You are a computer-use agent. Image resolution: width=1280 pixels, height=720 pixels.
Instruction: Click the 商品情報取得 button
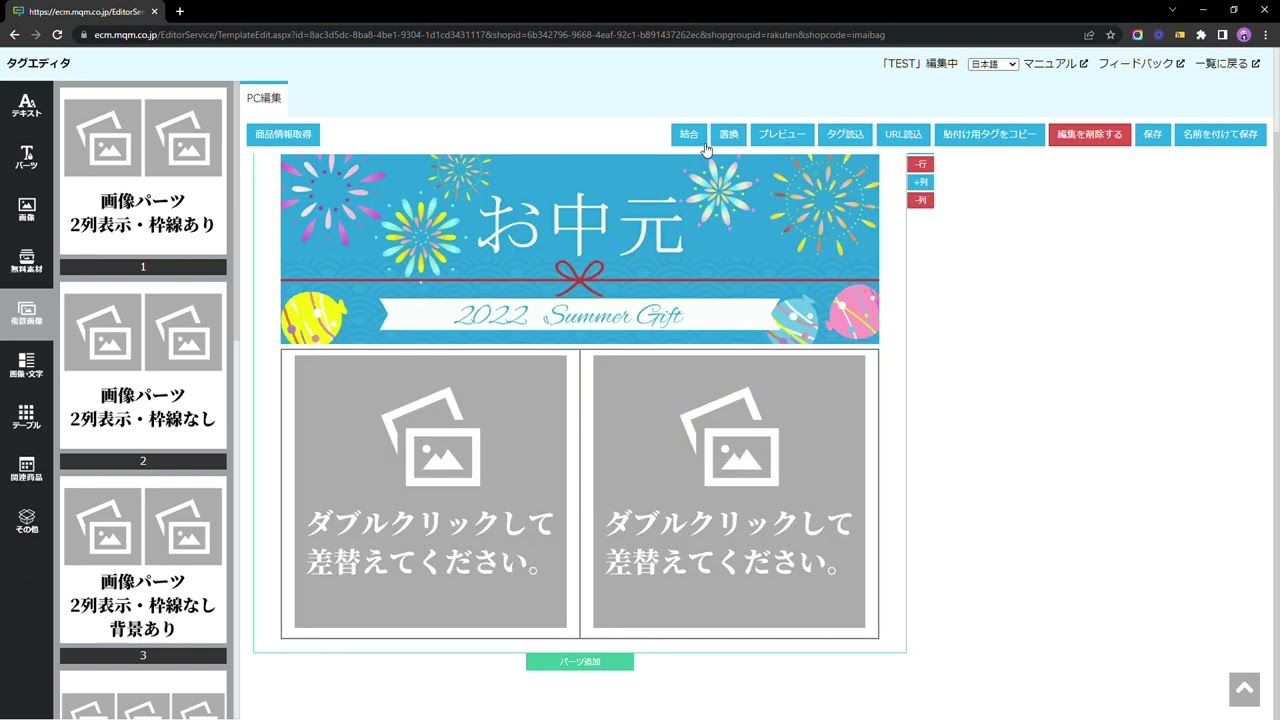point(283,134)
